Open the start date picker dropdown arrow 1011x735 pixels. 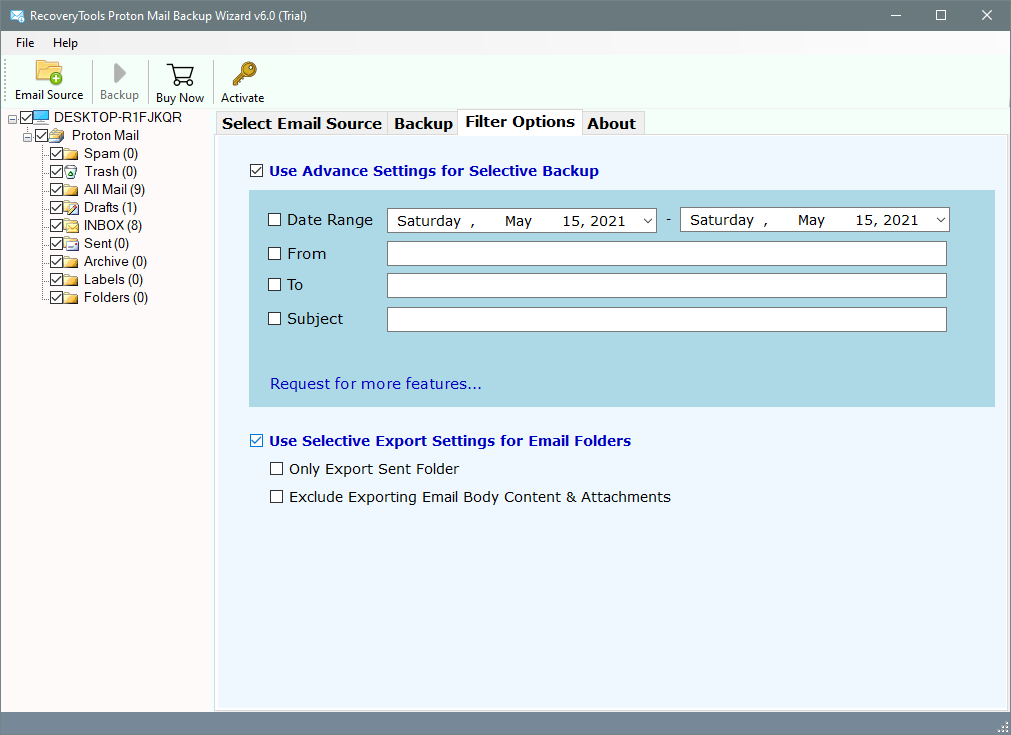pos(647,221)
